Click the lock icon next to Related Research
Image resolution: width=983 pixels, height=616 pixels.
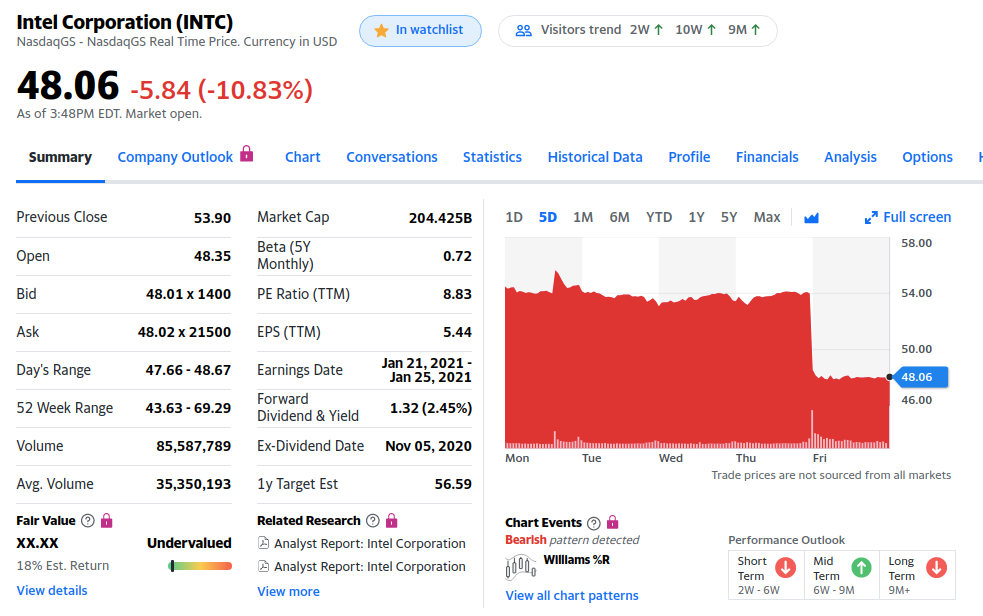tap(391, 520)
